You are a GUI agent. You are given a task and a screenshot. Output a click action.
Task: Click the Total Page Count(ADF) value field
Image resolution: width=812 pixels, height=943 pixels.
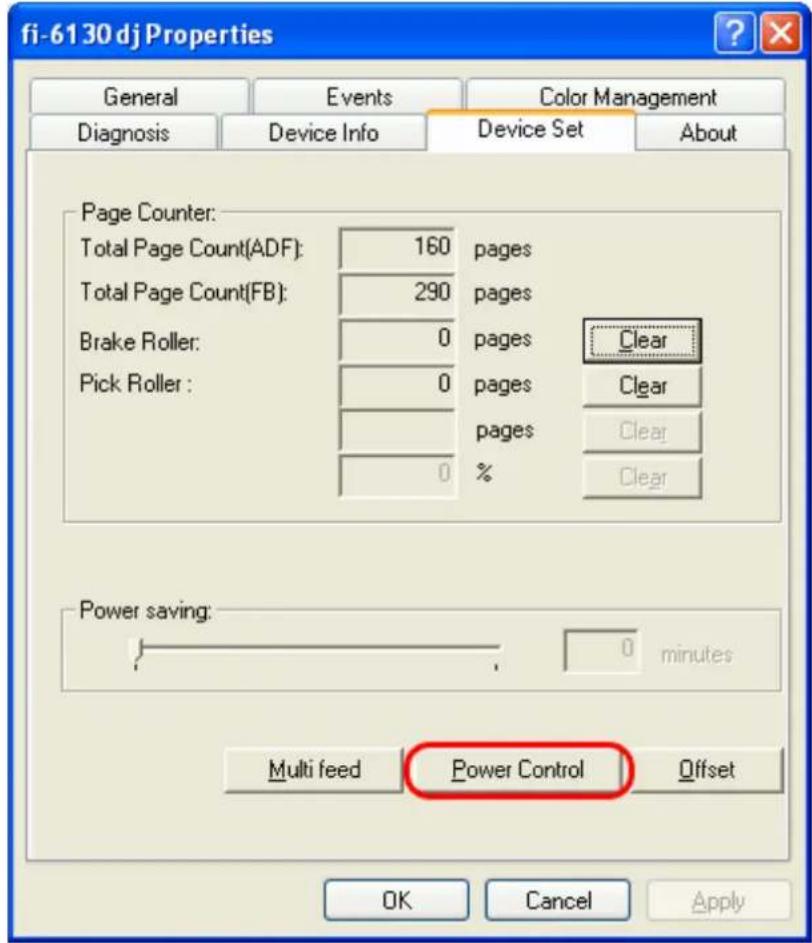coord(397,247)
